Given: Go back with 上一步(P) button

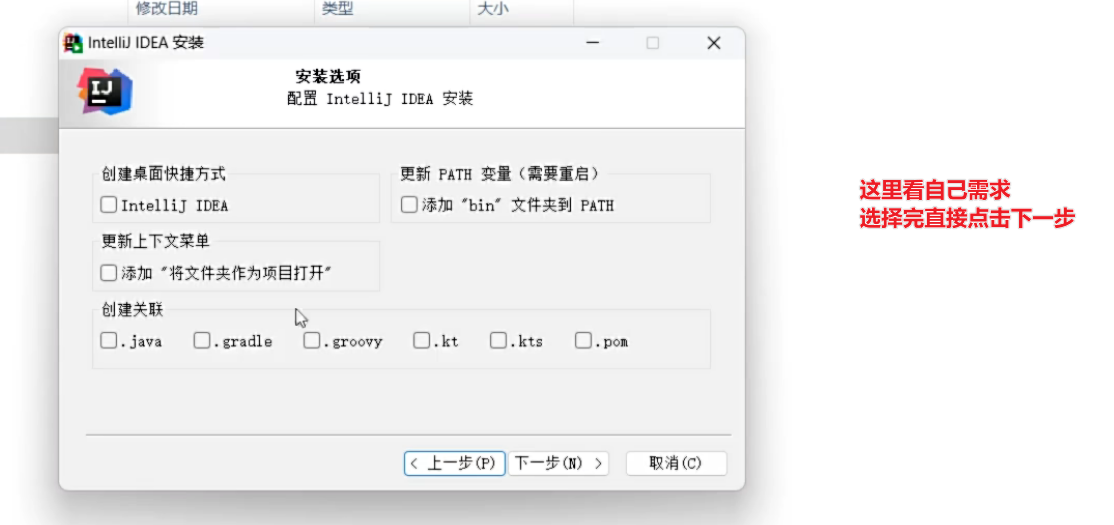Looking at the screenshot, I should coord(455,463).
